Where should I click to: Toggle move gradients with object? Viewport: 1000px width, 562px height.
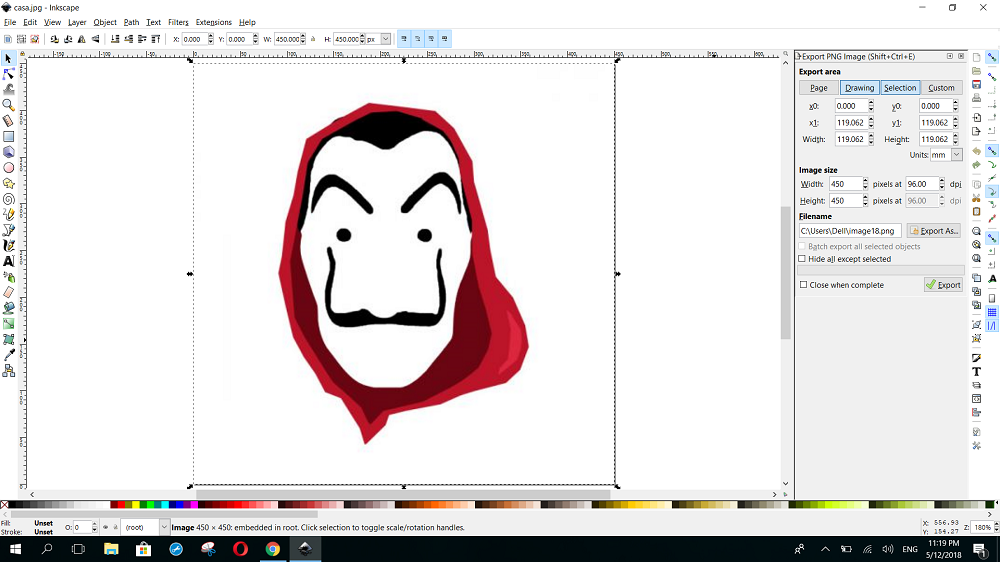[x=431, y=39]
